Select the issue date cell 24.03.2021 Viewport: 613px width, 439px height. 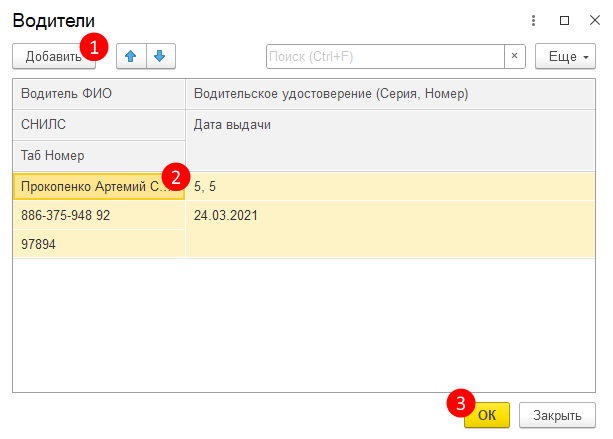[390, 229]
